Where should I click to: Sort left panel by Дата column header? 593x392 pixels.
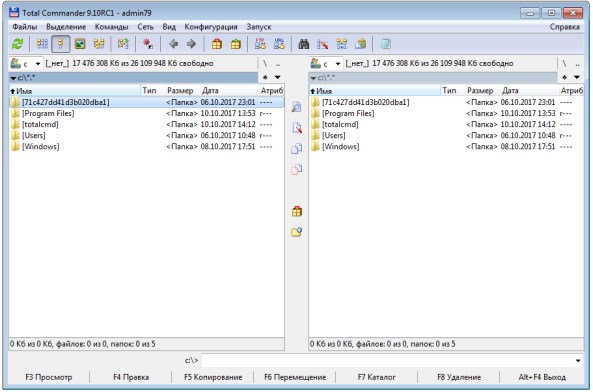pos(229,91)
